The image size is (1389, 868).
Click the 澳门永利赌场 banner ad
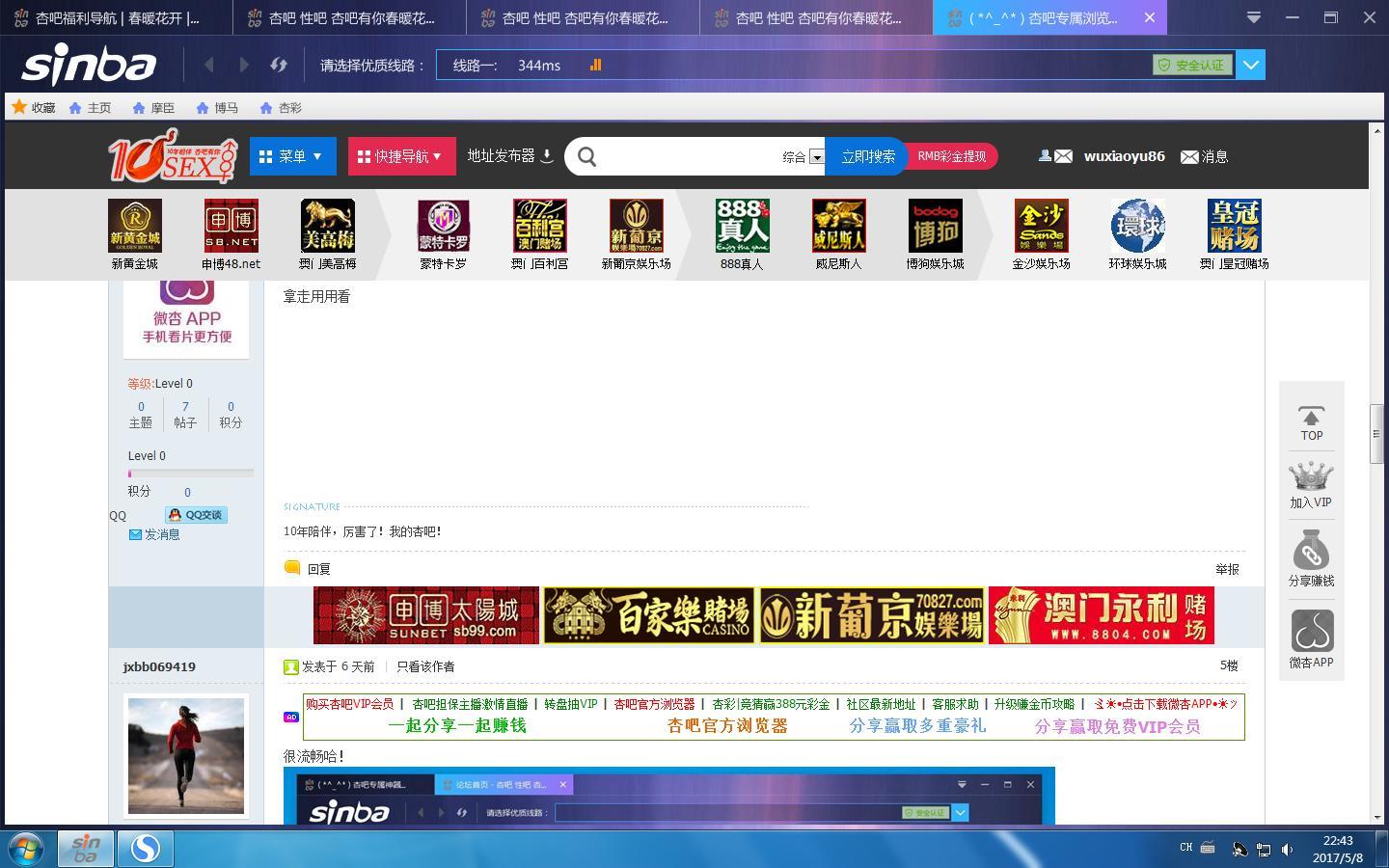pyautogui.click(x=1102, y=615)
